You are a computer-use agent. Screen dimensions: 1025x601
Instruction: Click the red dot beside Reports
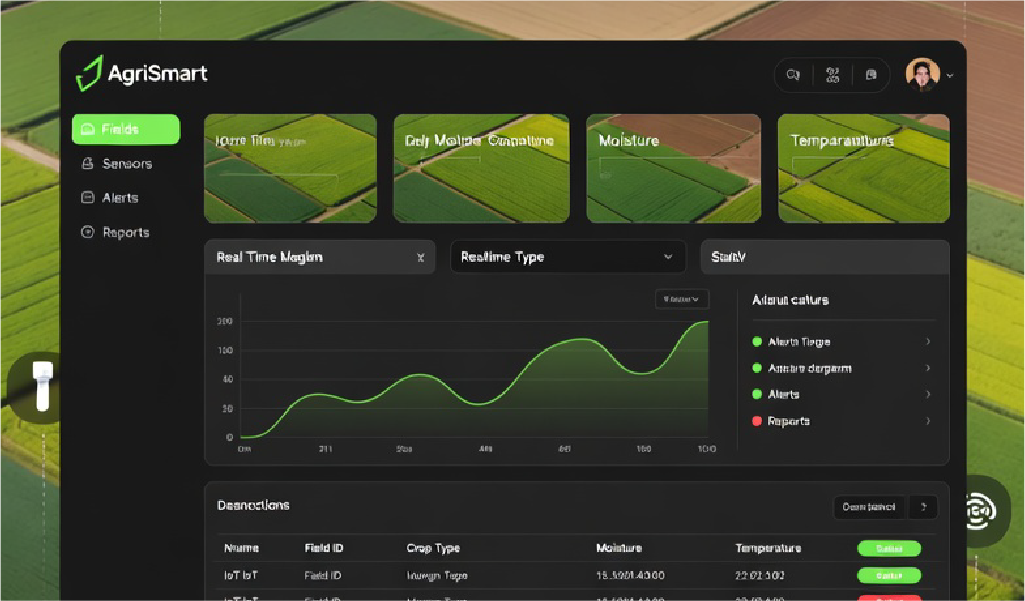757,421
